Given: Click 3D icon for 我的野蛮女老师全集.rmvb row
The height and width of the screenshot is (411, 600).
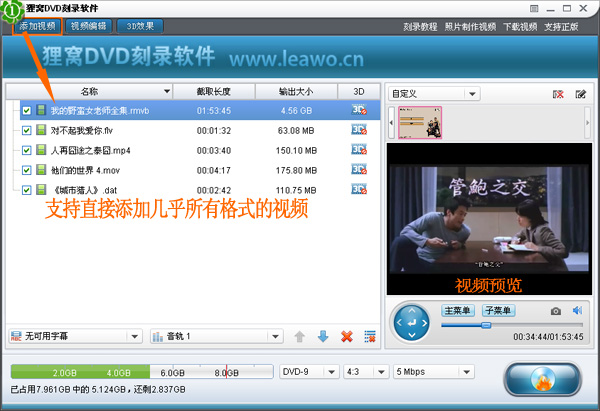Looking at the screenshot, I should coord(359,110).
